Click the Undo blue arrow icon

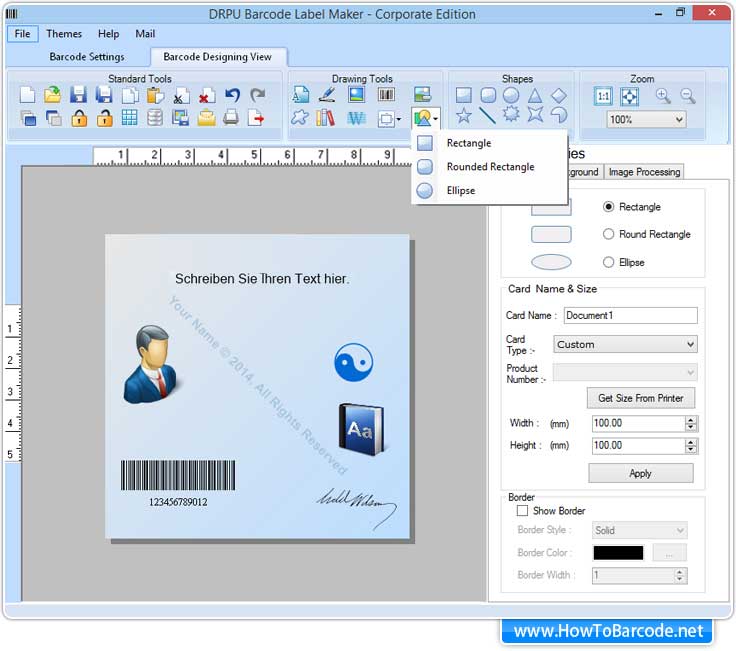pos(232,95)
